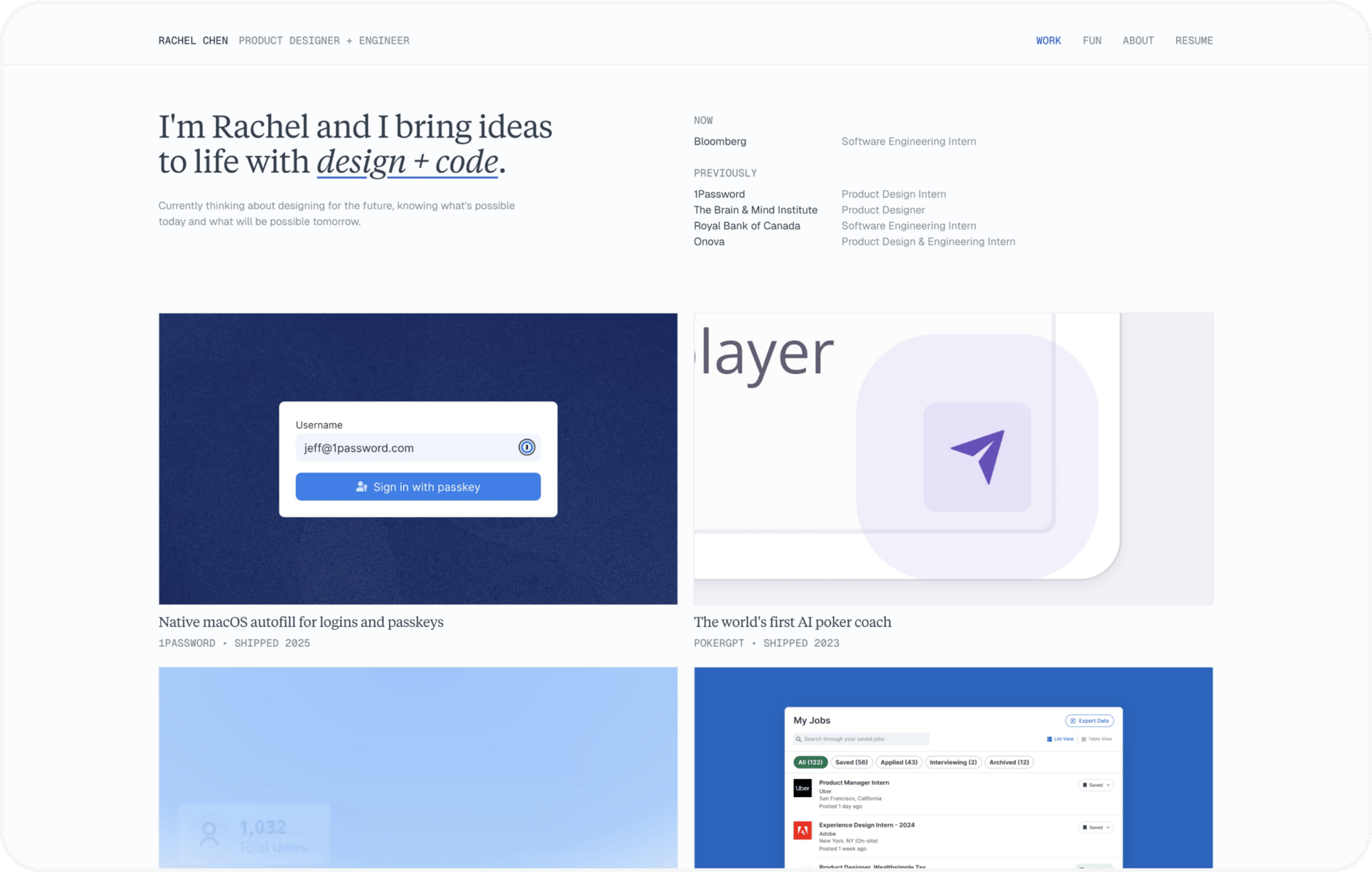
Task: Open the RESUME navigation link
Action: pos(1193,41)
